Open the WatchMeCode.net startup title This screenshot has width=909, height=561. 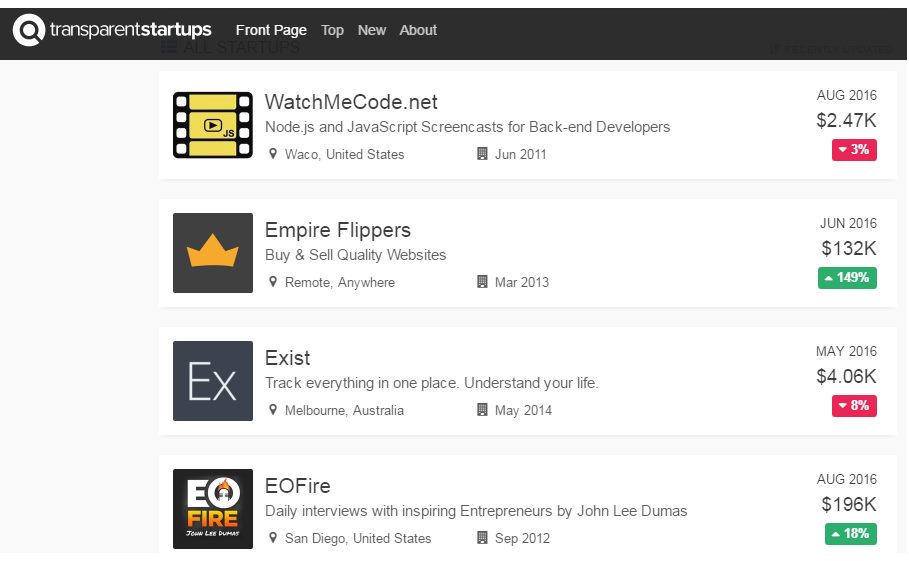(x=351, y=102)
